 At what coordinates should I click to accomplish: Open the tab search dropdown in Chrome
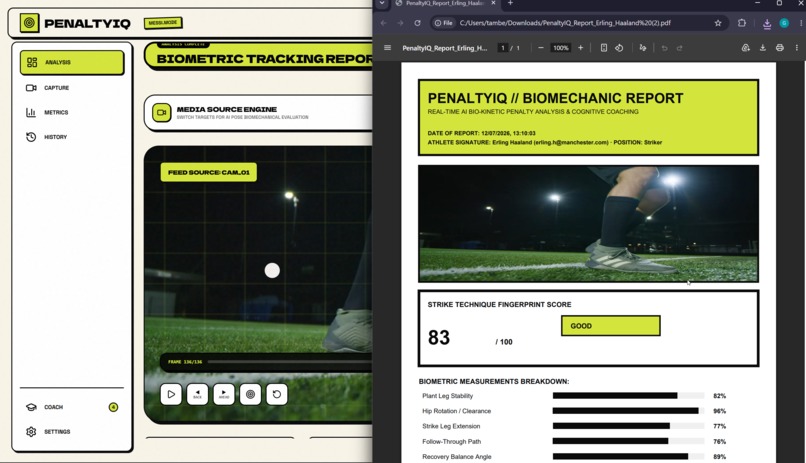[382, 3]
